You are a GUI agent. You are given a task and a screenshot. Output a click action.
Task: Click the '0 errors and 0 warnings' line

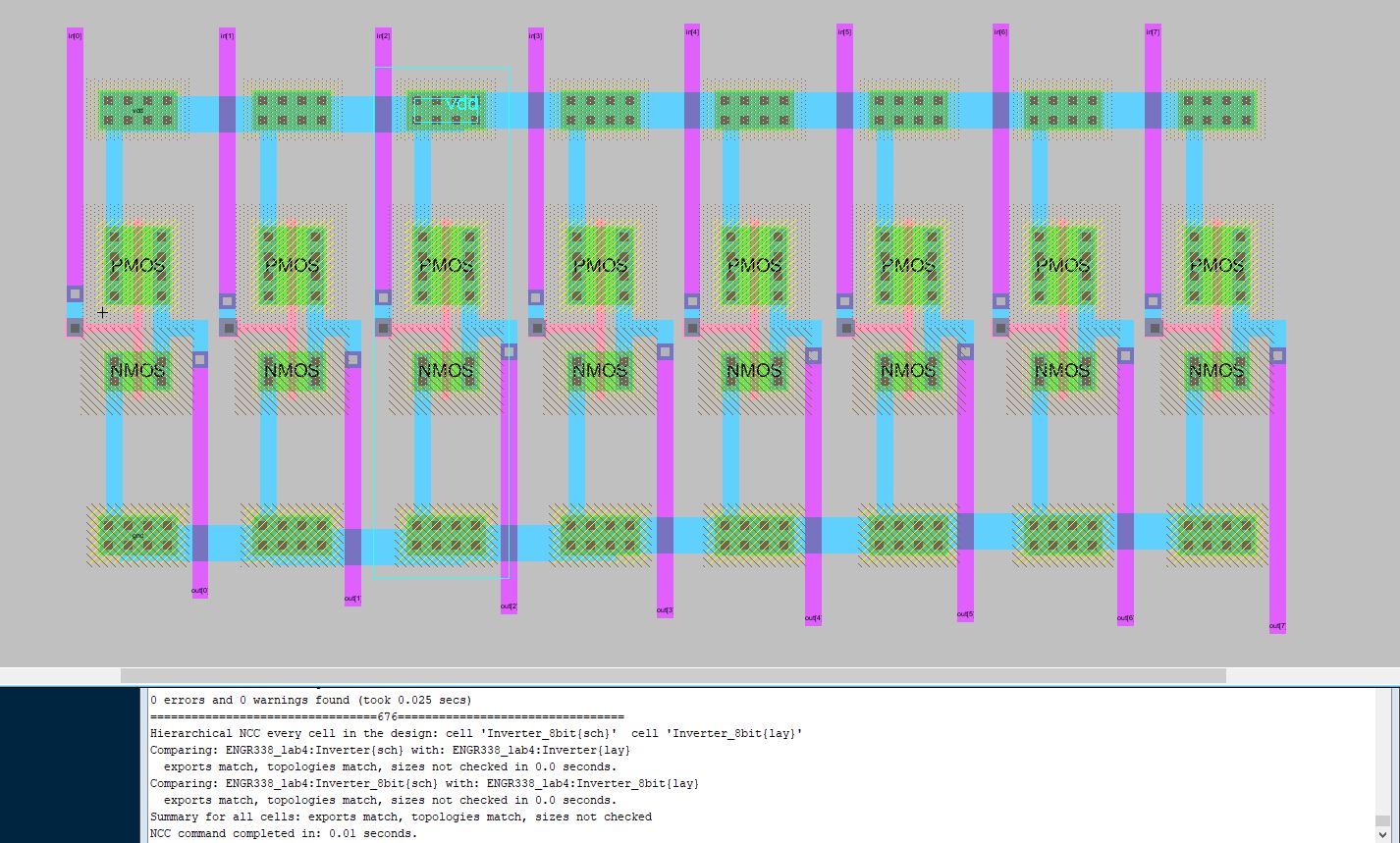tap(310, 700)
